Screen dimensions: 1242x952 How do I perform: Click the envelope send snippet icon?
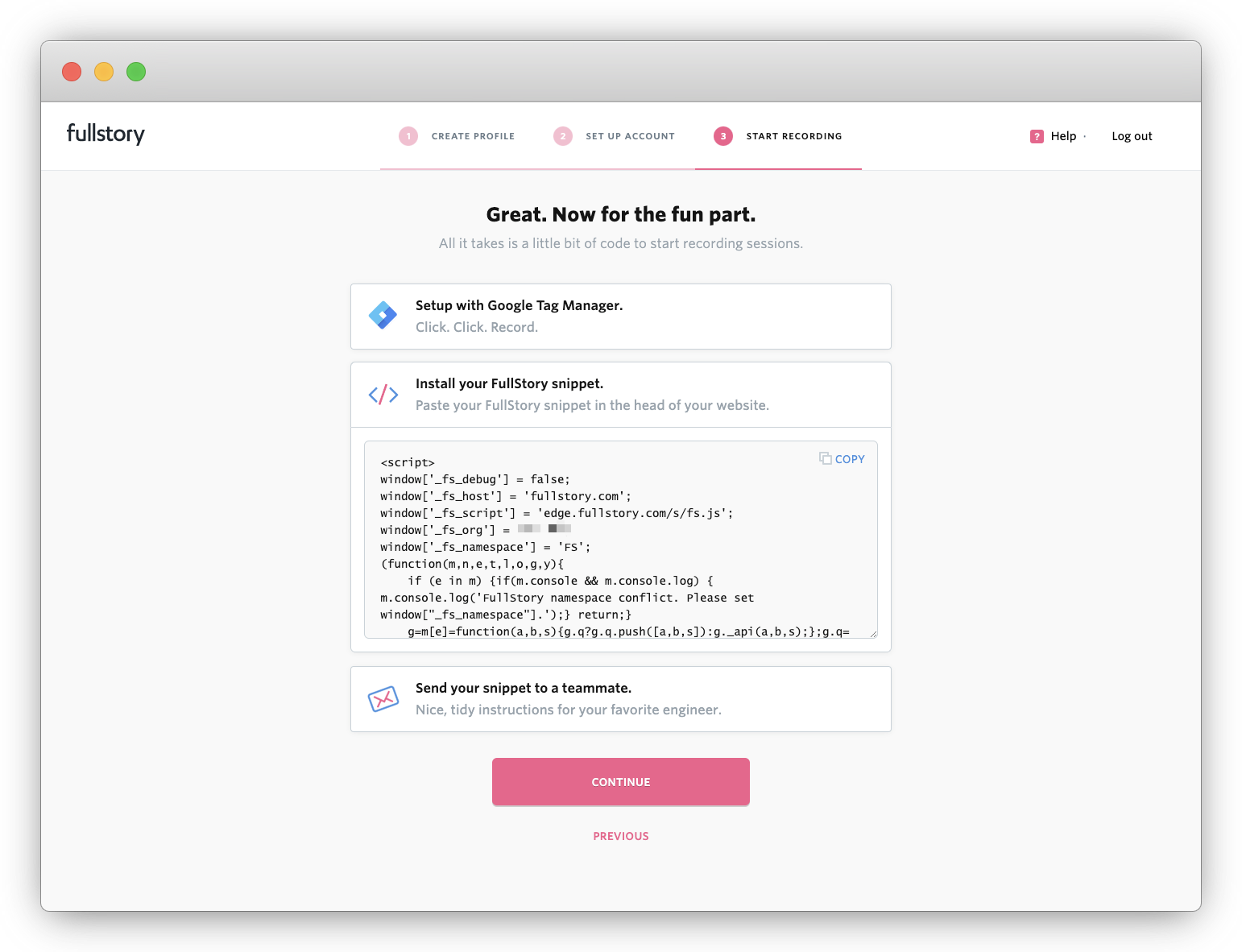383,699
